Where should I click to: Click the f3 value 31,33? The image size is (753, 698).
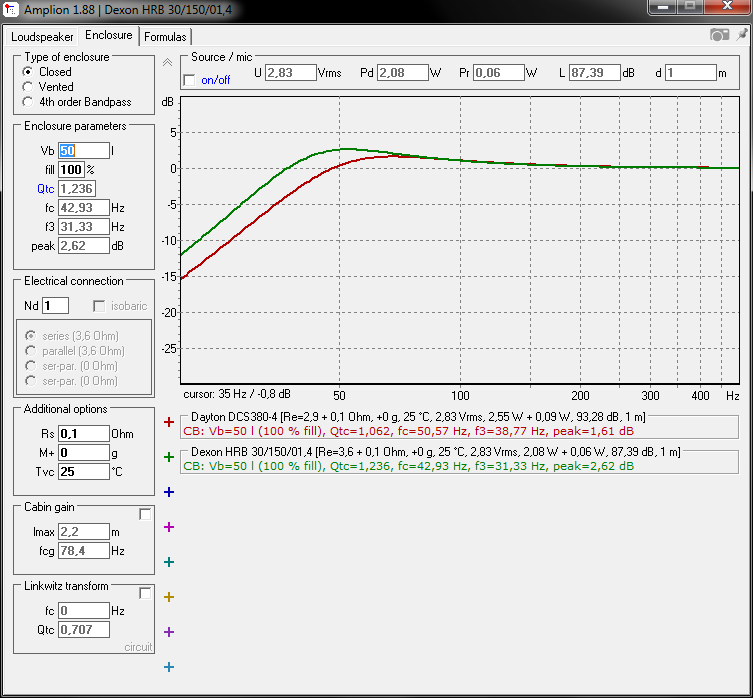pos(84,227)
